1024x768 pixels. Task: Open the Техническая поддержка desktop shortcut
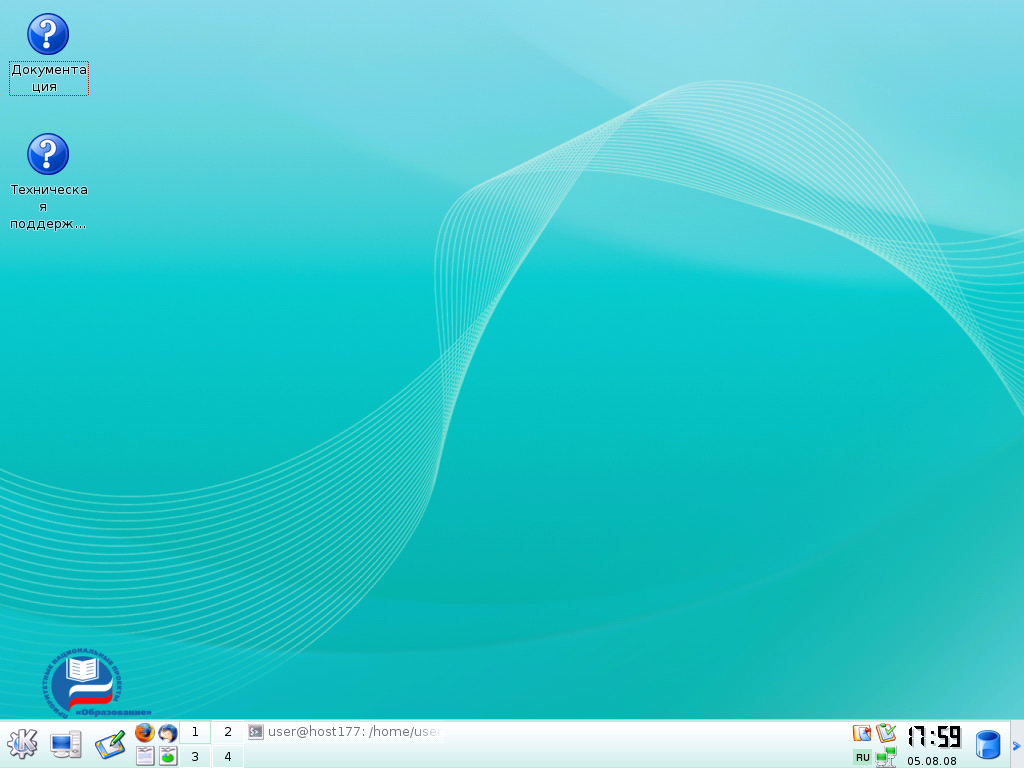point(48,155)
